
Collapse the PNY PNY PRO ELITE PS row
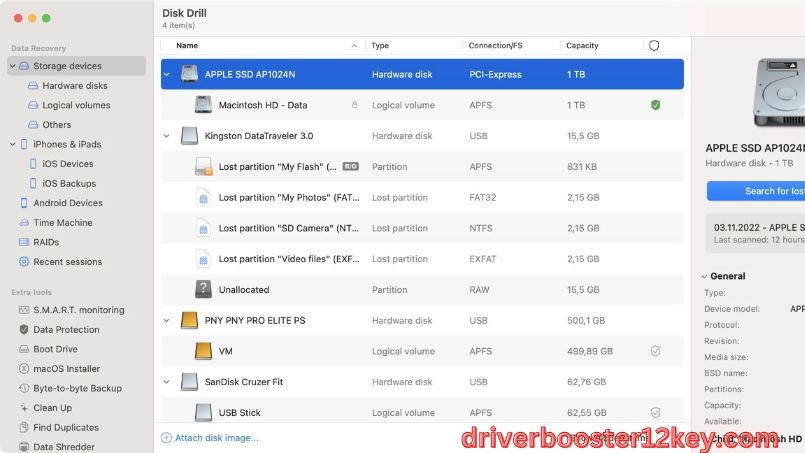coord(166,320)
